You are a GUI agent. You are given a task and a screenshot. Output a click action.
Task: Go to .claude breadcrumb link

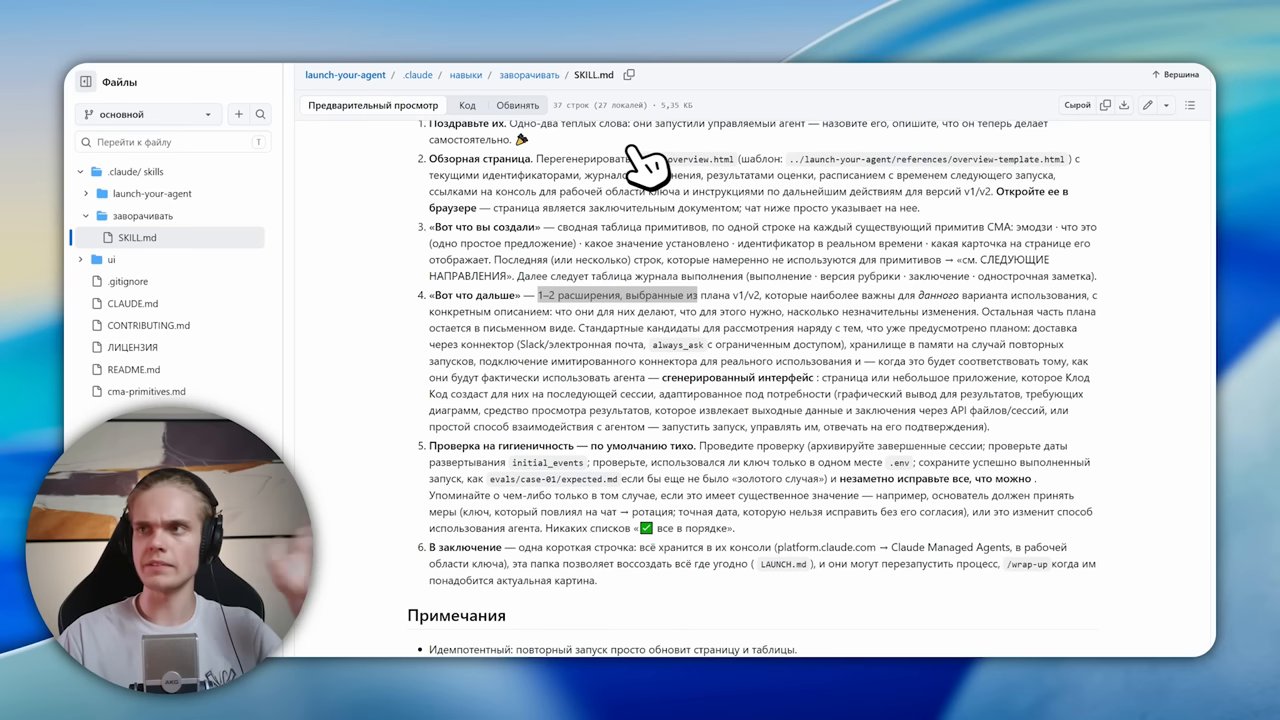[418, 75]
